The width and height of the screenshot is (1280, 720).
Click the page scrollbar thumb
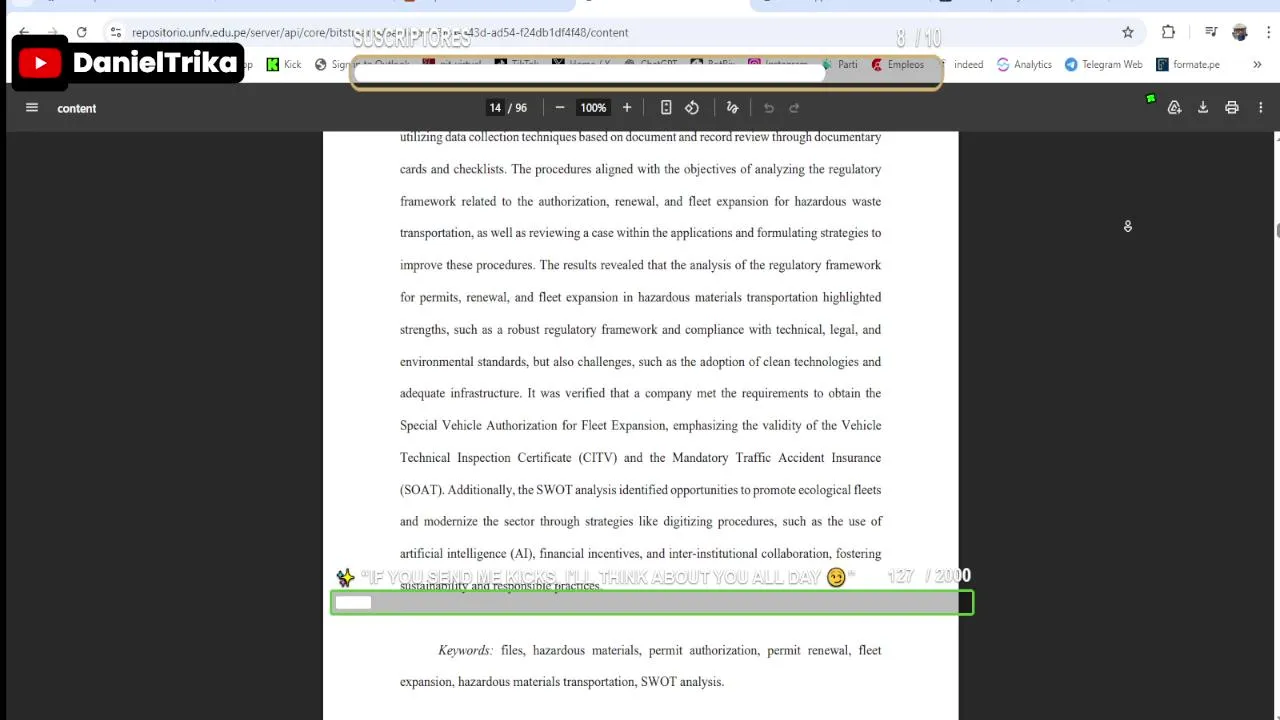coord(1276,230)
